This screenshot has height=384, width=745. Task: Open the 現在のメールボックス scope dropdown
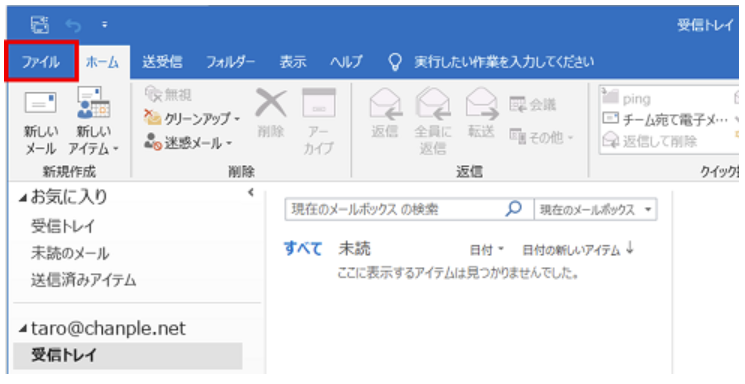[x=595, y=210]
